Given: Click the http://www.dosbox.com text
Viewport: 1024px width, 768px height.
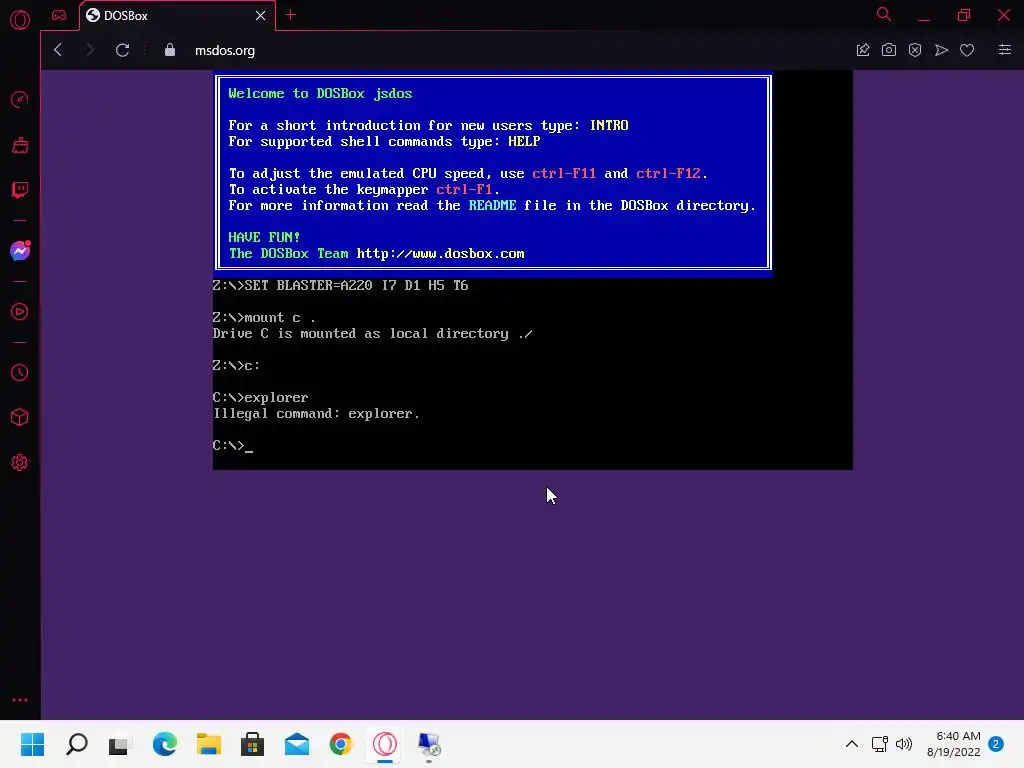Looking at the screenshot, I should point(440,253).
